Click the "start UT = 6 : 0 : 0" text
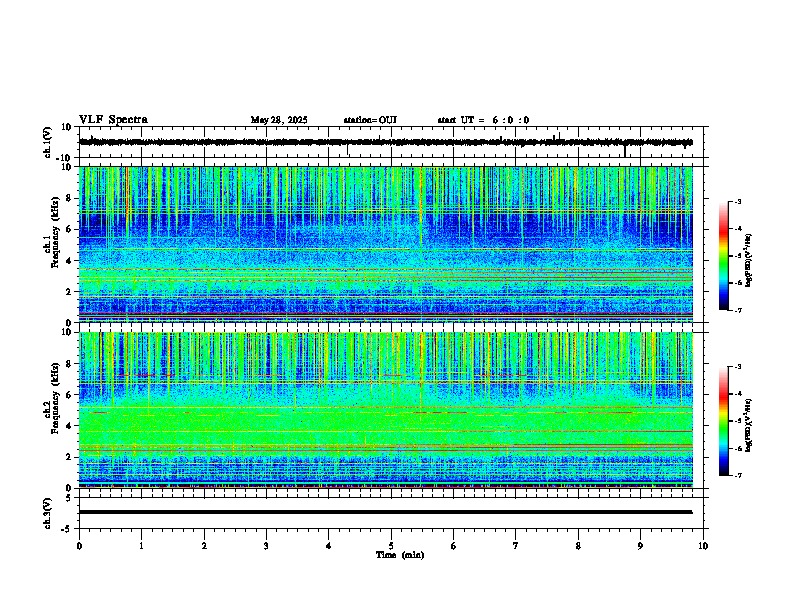Image resolution: width=792 pixels, height=612 pixels. [x=483, y=120]
